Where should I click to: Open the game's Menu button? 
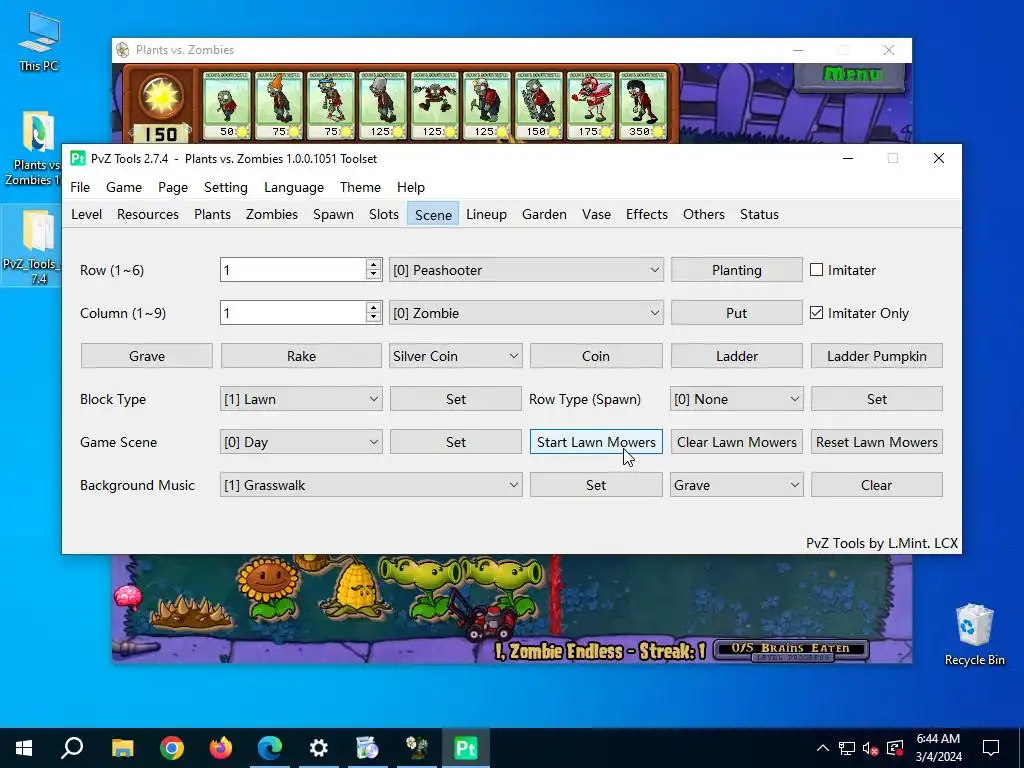[x=852, y=75]
